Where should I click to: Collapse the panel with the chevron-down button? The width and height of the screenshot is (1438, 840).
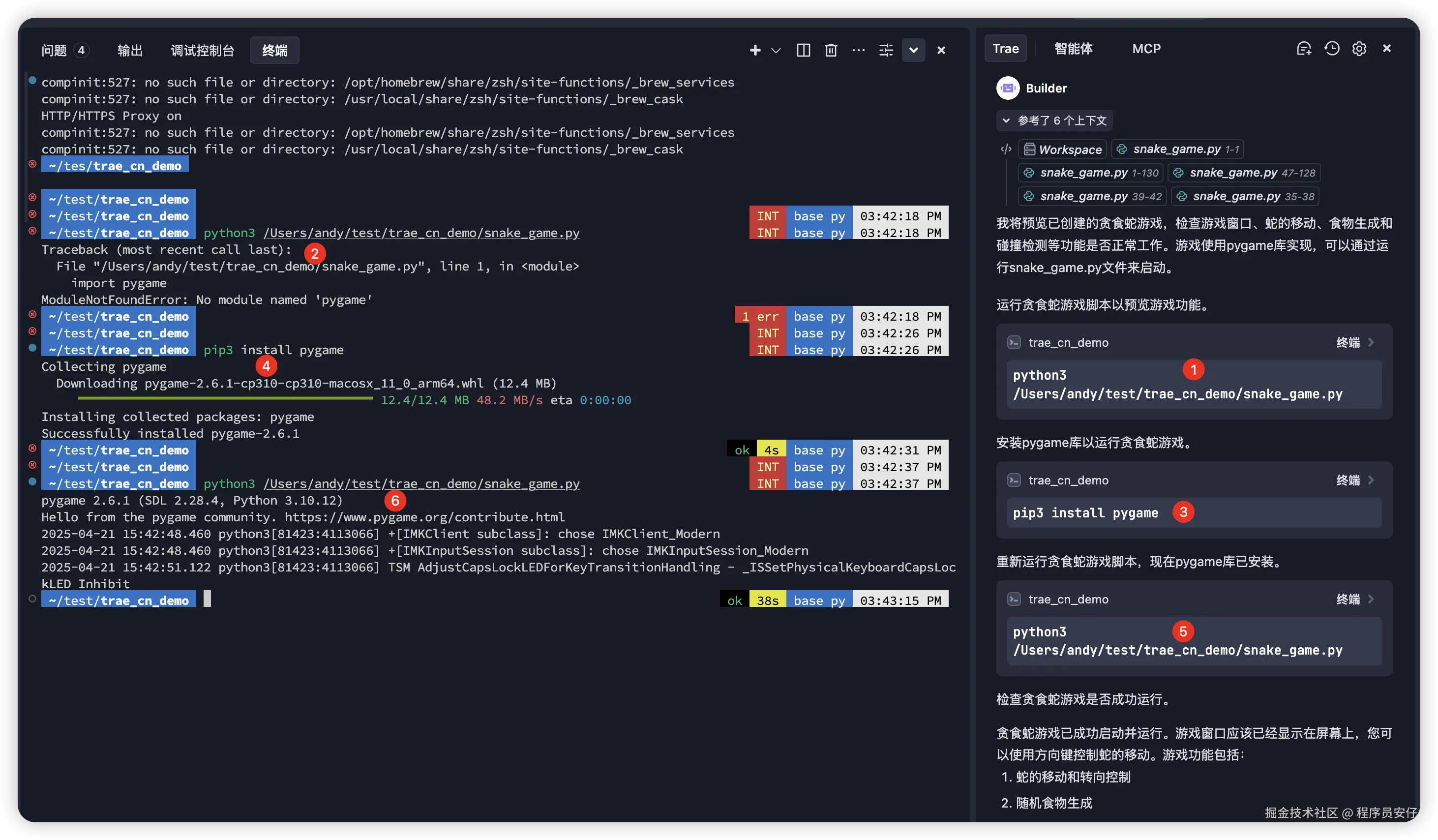point(913,50)
